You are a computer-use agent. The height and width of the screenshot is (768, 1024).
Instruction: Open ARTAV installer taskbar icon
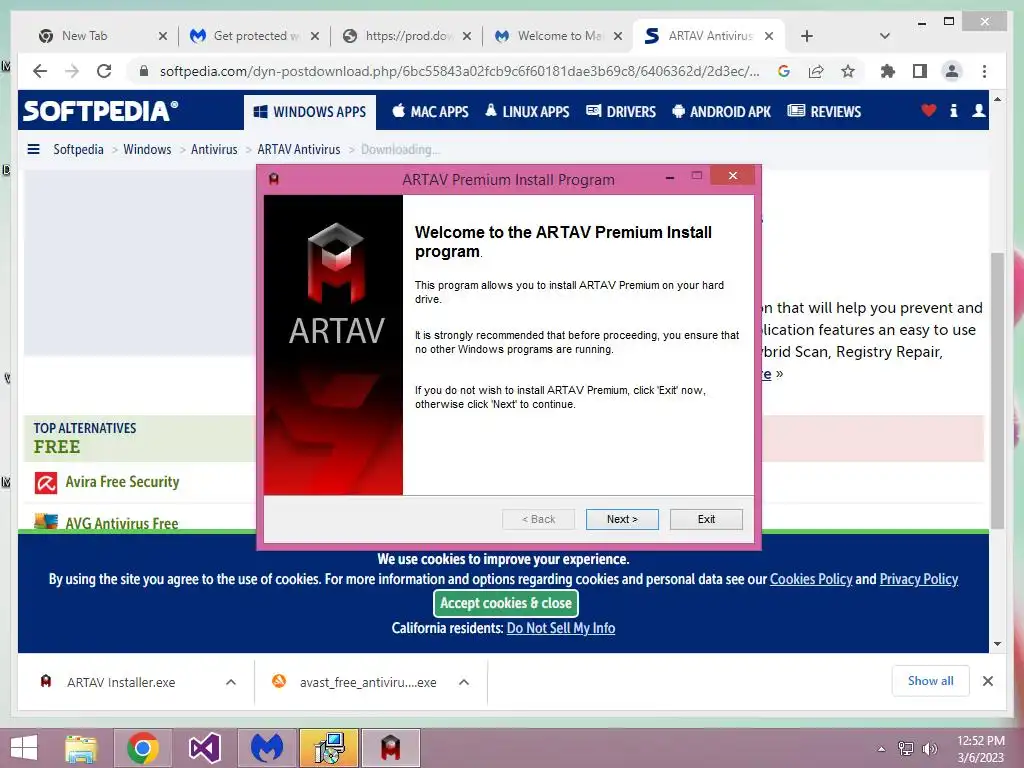coord(391,748)
